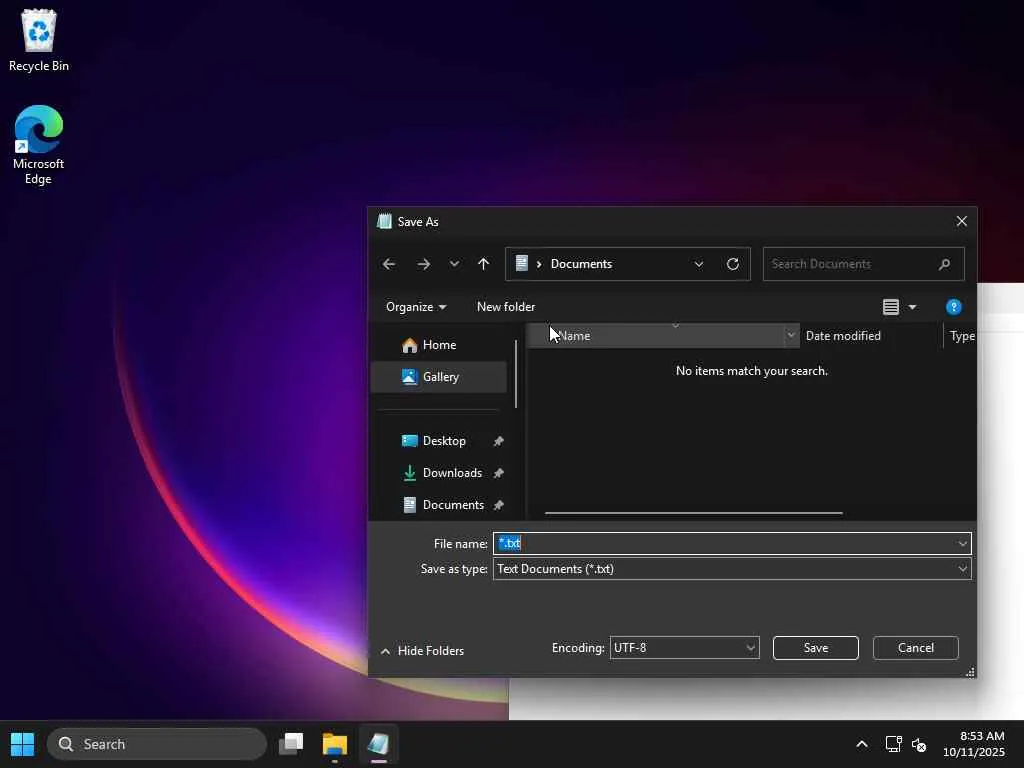This screenshot has height=768, width=1024.
Task: Open the blue help question icon
Action: pyautogui.click(x=953, y=307)
